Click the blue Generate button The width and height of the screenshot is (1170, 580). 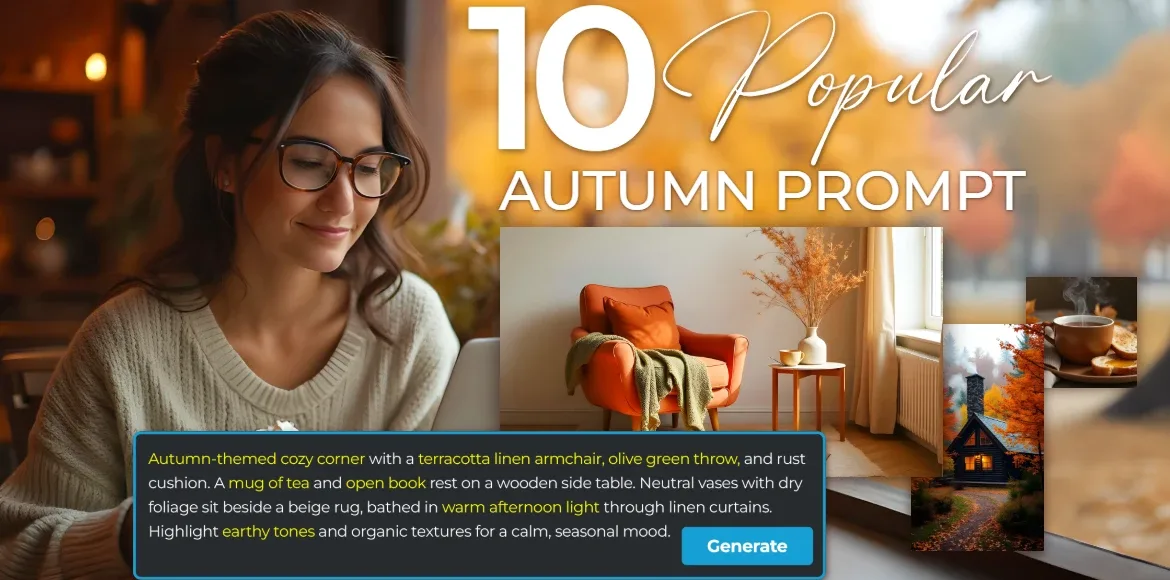point(747,546)
